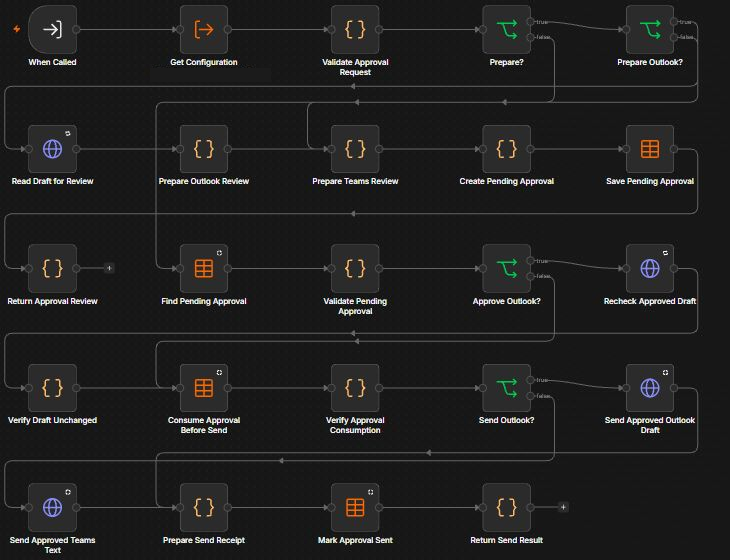This screenshot has width=730, height=560.
Task: Select the Prepare Outlook Review code node
Action: click(x=204, y=149)
